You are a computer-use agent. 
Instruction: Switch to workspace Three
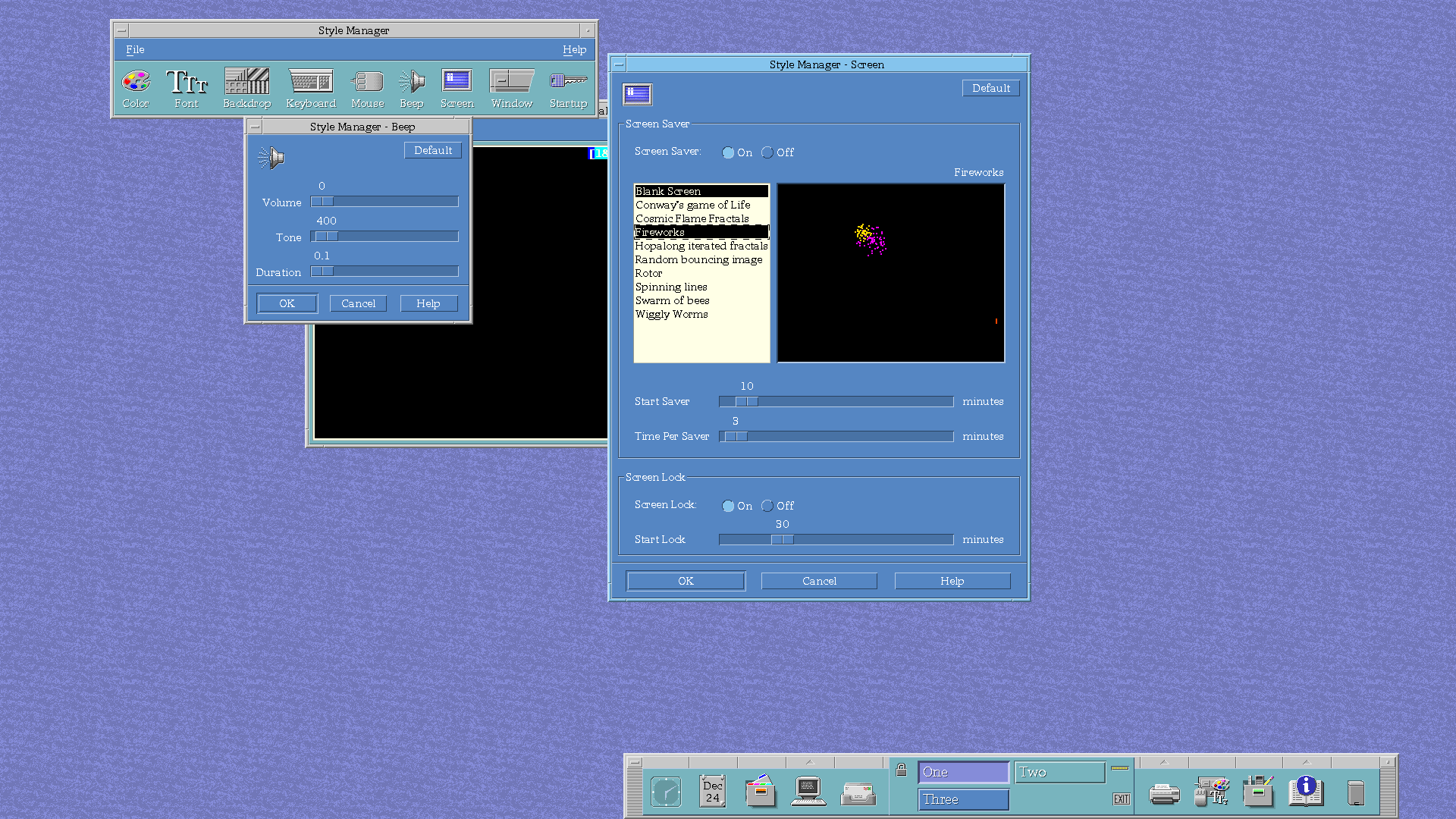964,799
